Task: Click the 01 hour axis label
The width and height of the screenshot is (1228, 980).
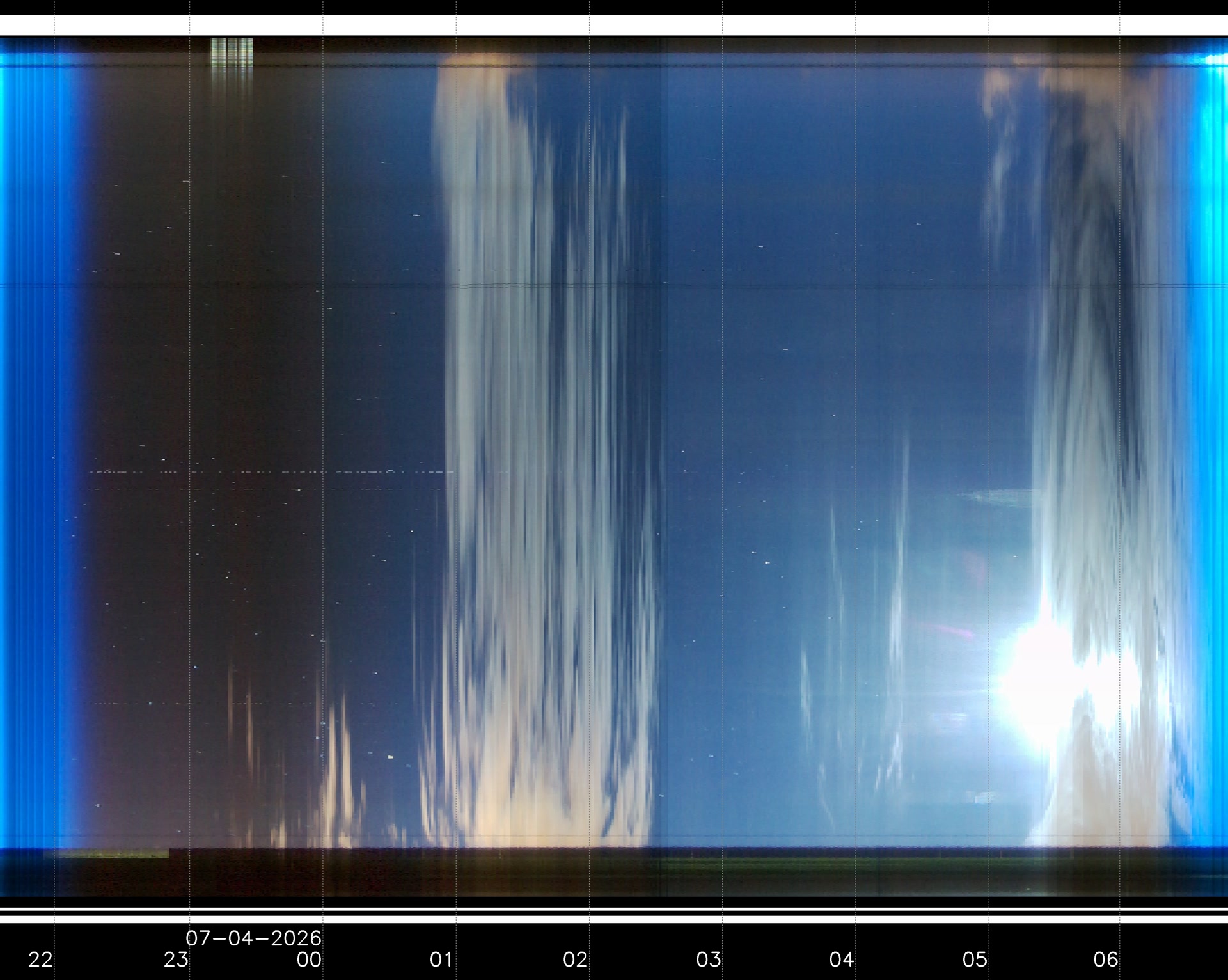Action: 441,960
